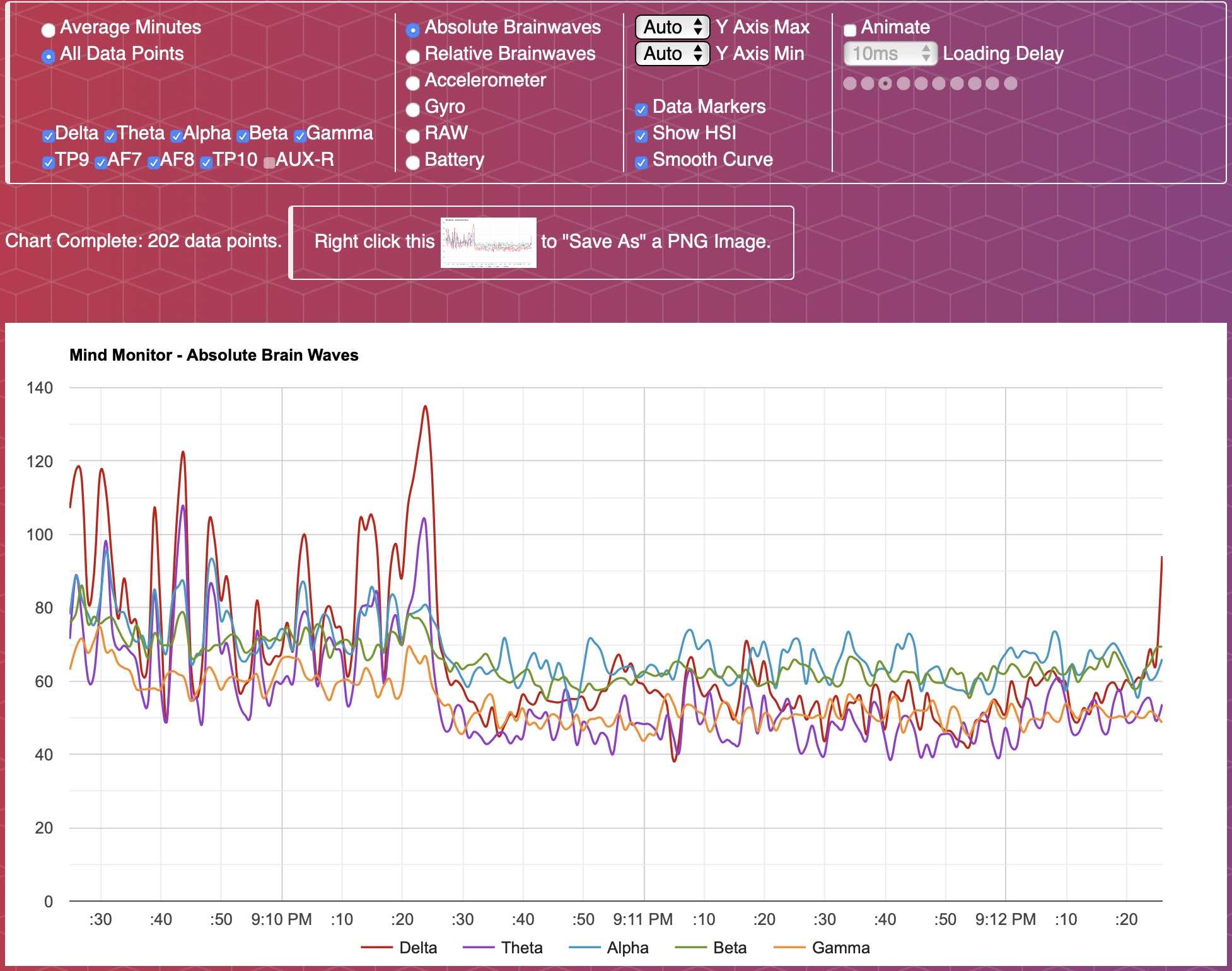
Task: Click the highest Delta peak on chart
Action: [x=426, y=407]
